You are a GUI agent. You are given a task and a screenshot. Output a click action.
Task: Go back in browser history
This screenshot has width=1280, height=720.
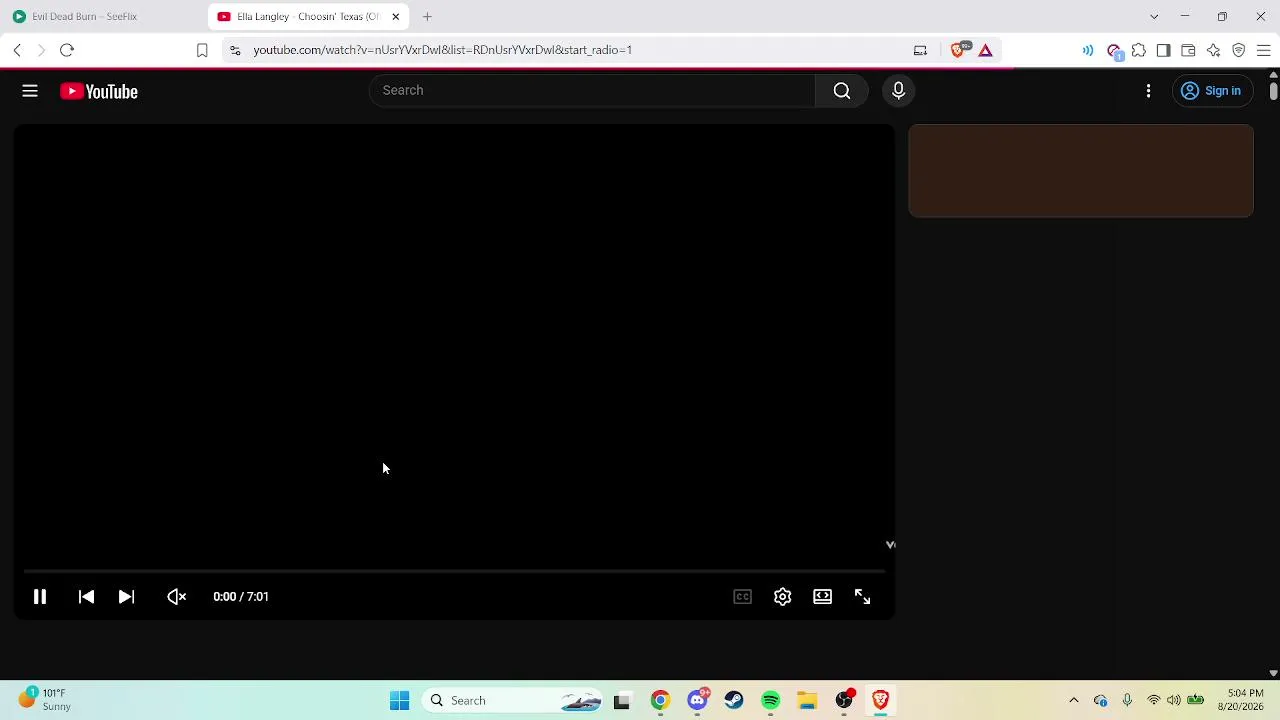pyautogui.click(x=17, y=50)
